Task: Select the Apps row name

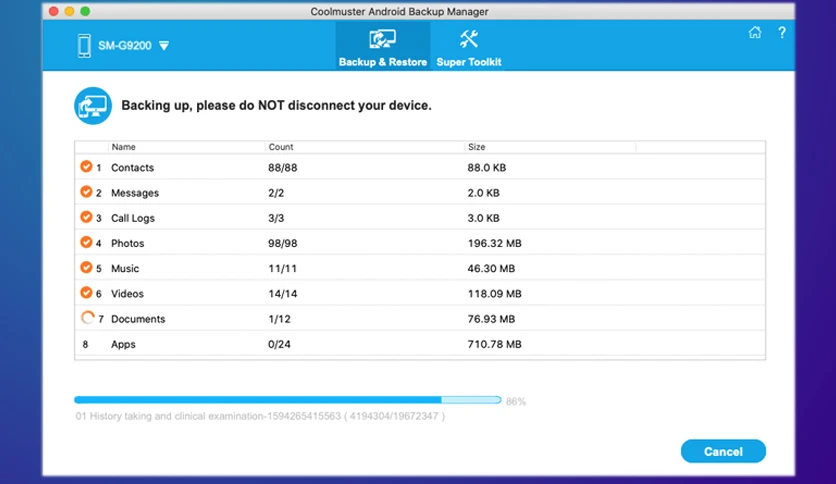Action: [x=123, y=344]
